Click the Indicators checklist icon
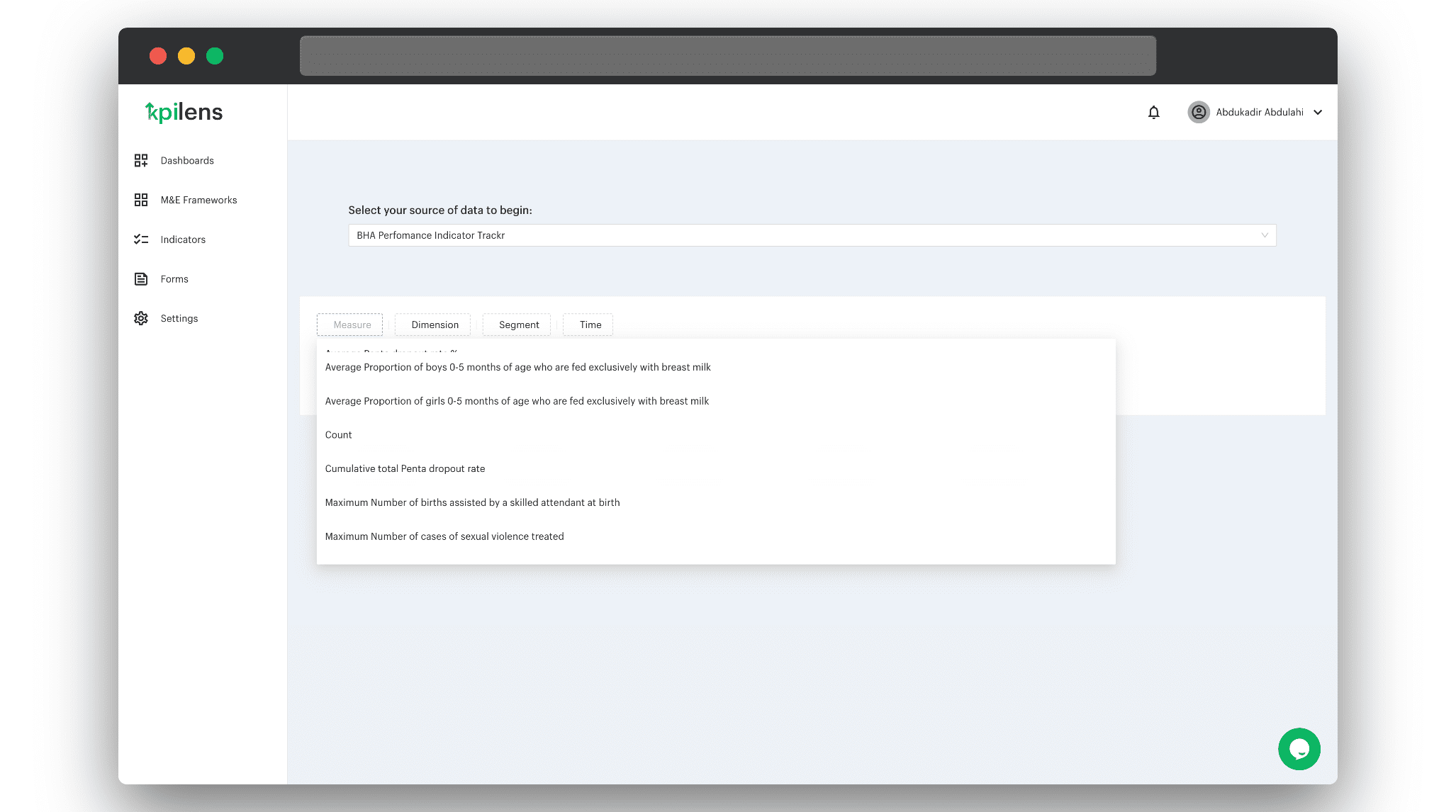Screen dimensions: 1456x812 tap(141, 239)
